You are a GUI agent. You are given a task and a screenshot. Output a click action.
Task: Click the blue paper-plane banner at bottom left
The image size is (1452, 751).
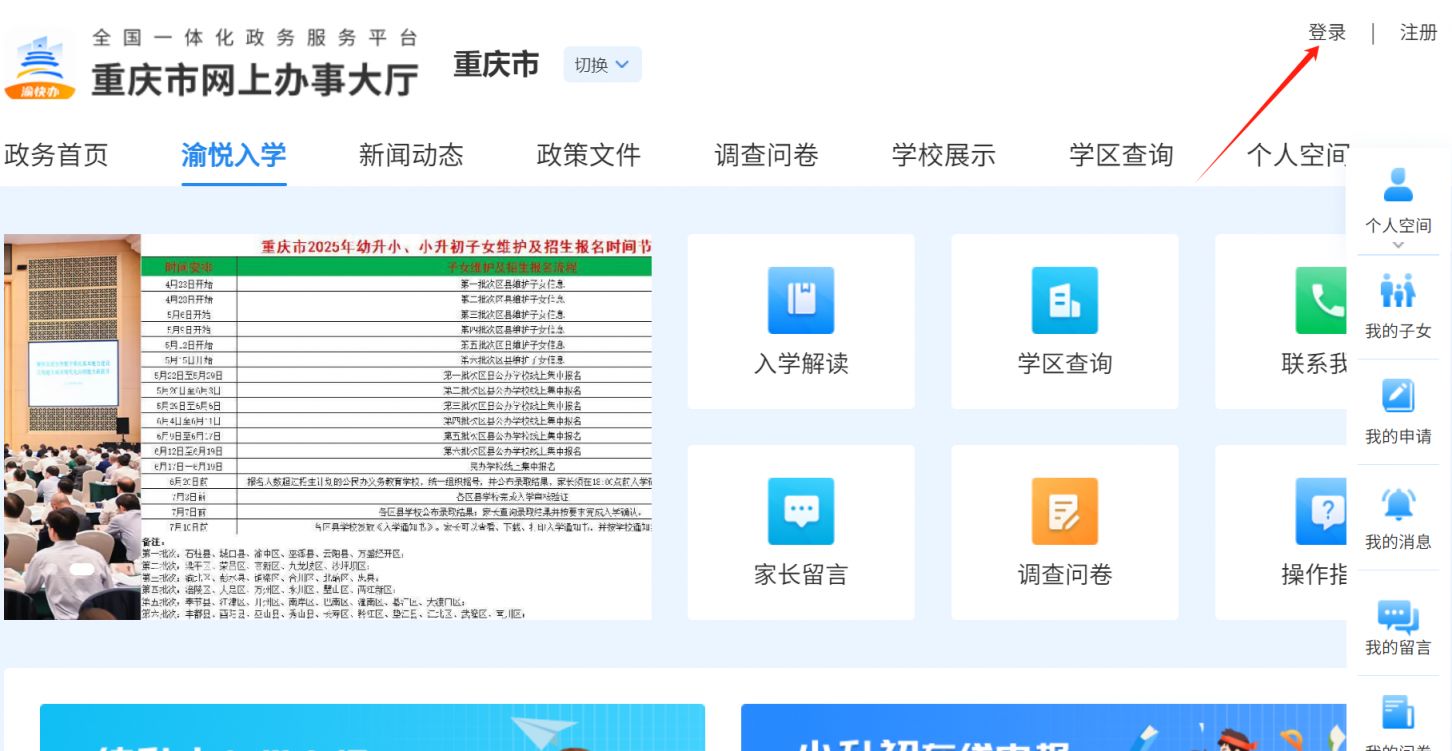point(372,727)
